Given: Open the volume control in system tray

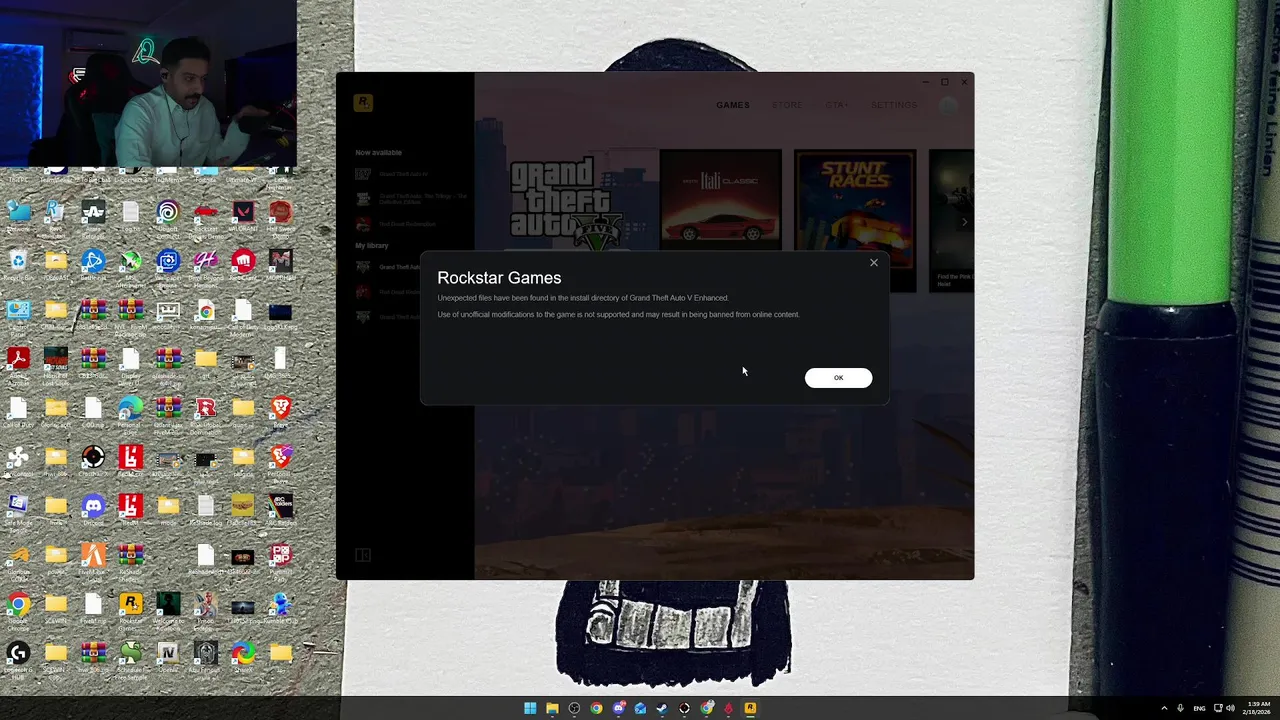Looking at the screenshot, I should [x=1230, y=708].
